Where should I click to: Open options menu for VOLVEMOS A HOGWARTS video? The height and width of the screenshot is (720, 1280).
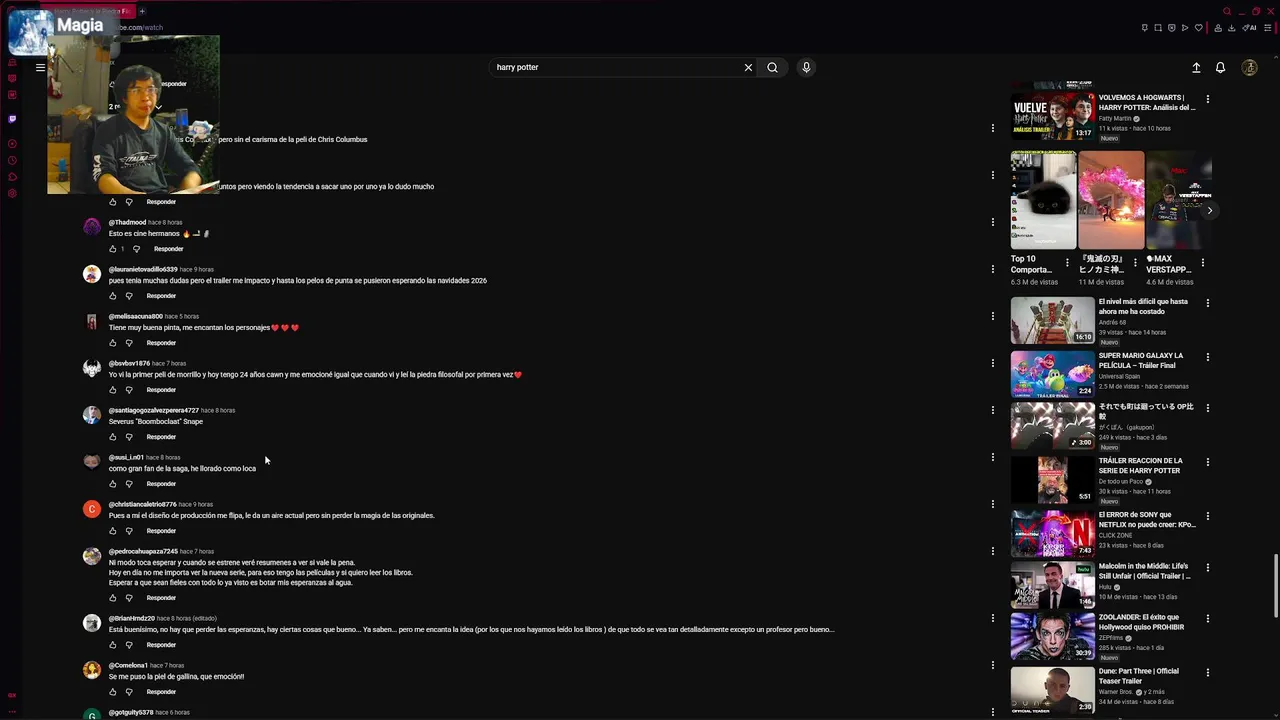coord(1207,100)
